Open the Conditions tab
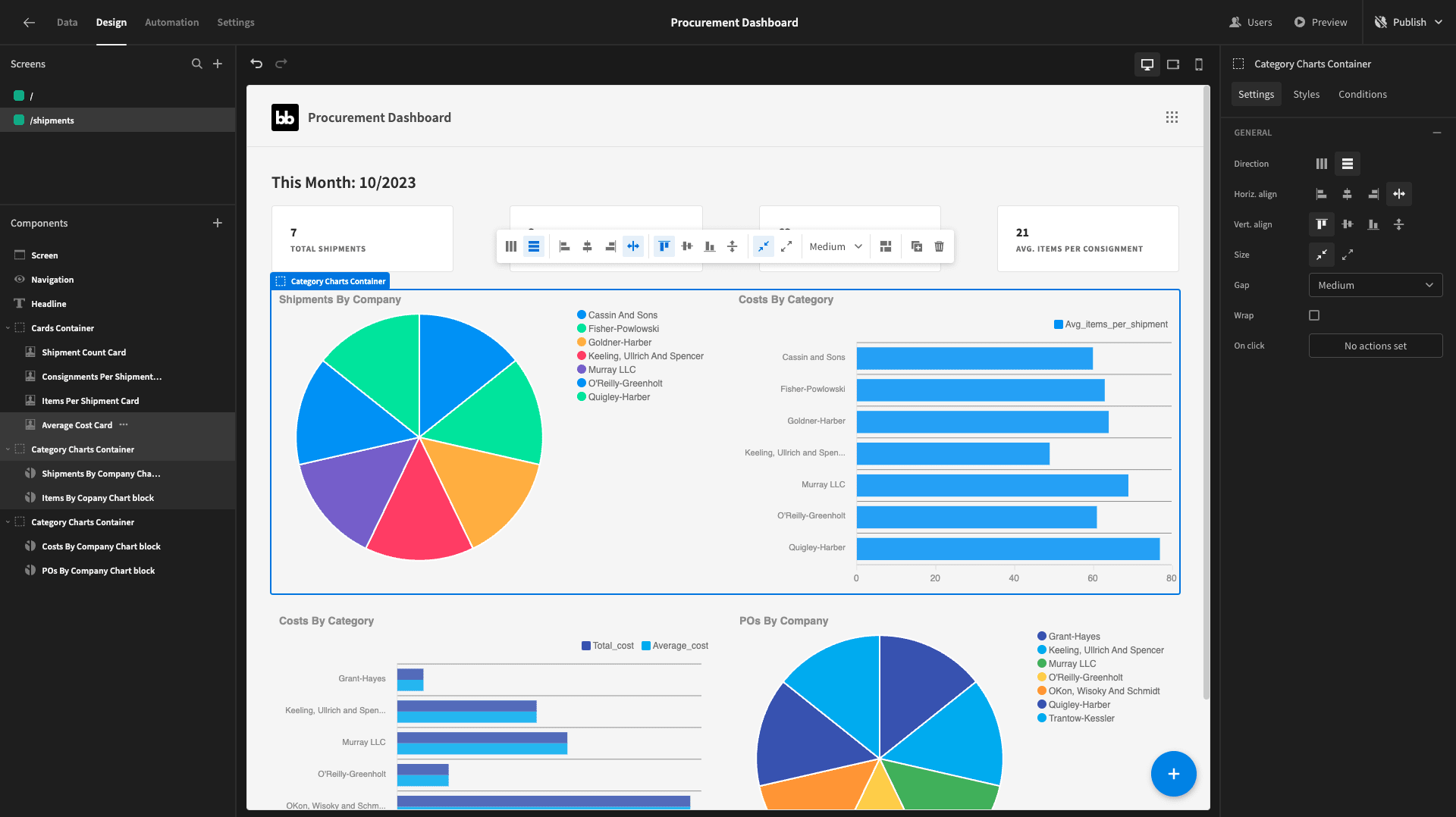This screenshot has width=1456, height=817. coord(1362,95)
